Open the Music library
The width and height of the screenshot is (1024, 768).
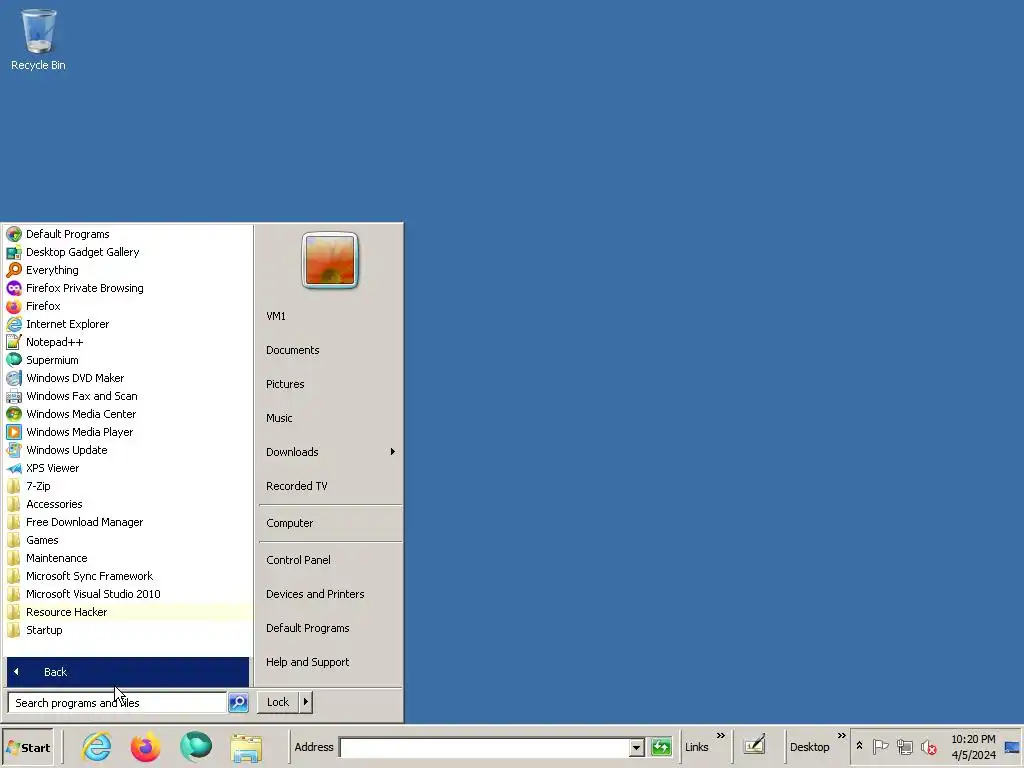click(330, 418)
